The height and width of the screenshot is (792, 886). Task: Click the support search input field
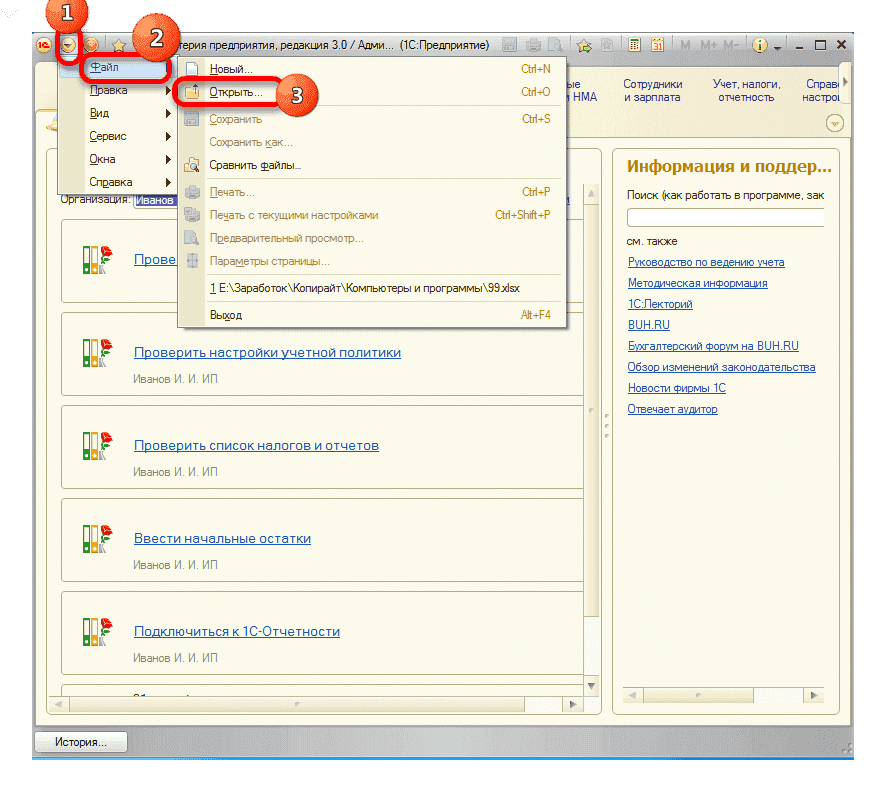tap(725, 217)
